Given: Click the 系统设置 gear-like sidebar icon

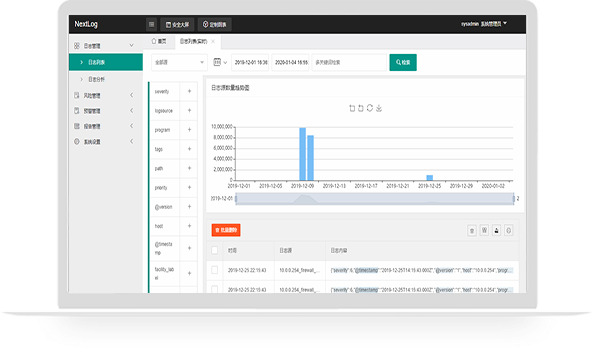Looking at the screenshot, I should click(77, 142).
